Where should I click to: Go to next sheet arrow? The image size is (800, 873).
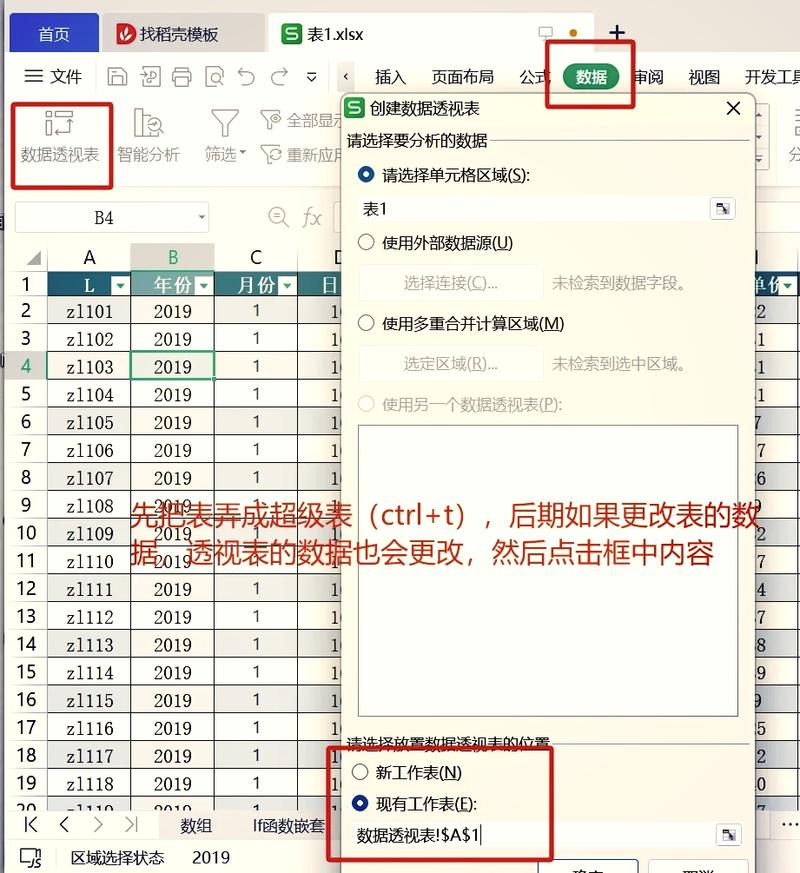98,825
